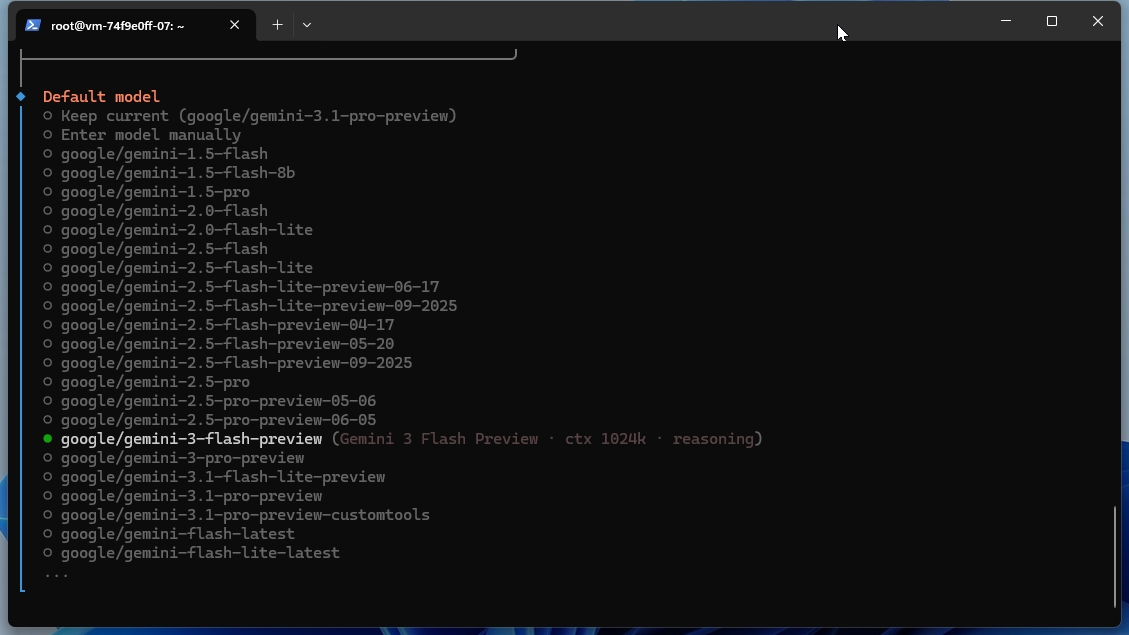Select the active google/gemini-3-flash-preview entry
Image resolution: width=1129 pixels, height=635 pixels.
pos(190,438)
